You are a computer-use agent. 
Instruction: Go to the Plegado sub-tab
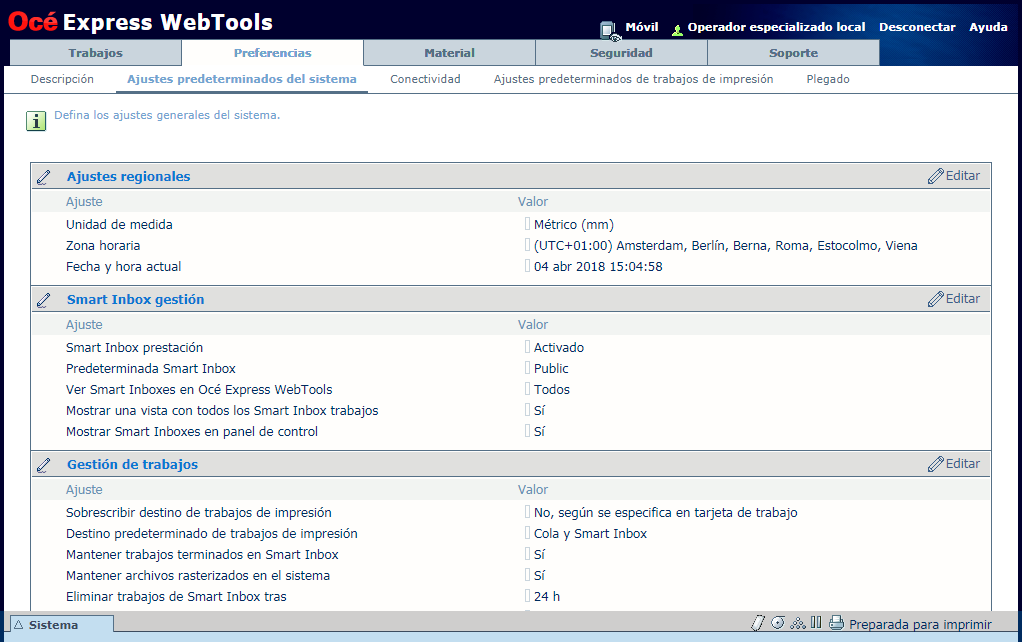pyautogui.click(x=828, y=79)
